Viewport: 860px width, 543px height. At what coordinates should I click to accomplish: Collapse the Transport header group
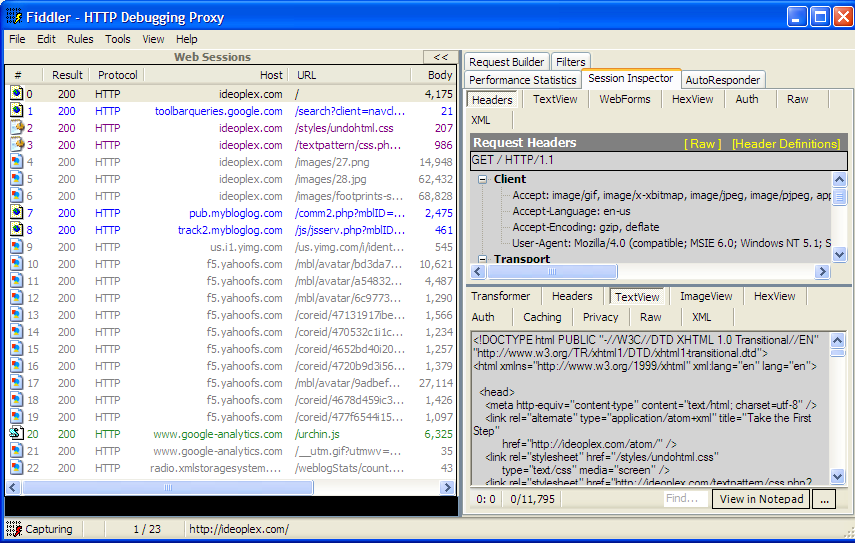coord(483,259)
